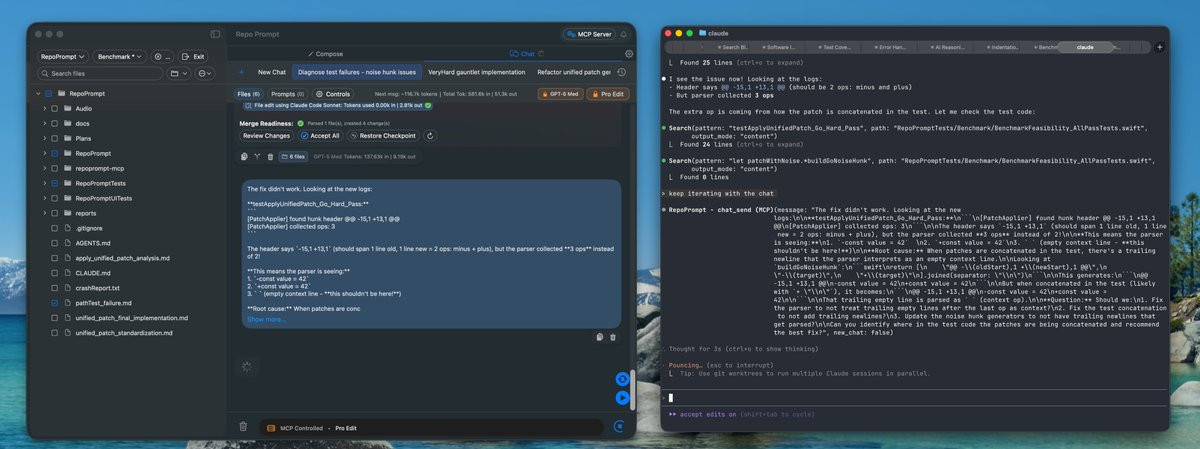
Task: Check the repoprompt-mcp folder checkbox
Action: tap(54, 169)
